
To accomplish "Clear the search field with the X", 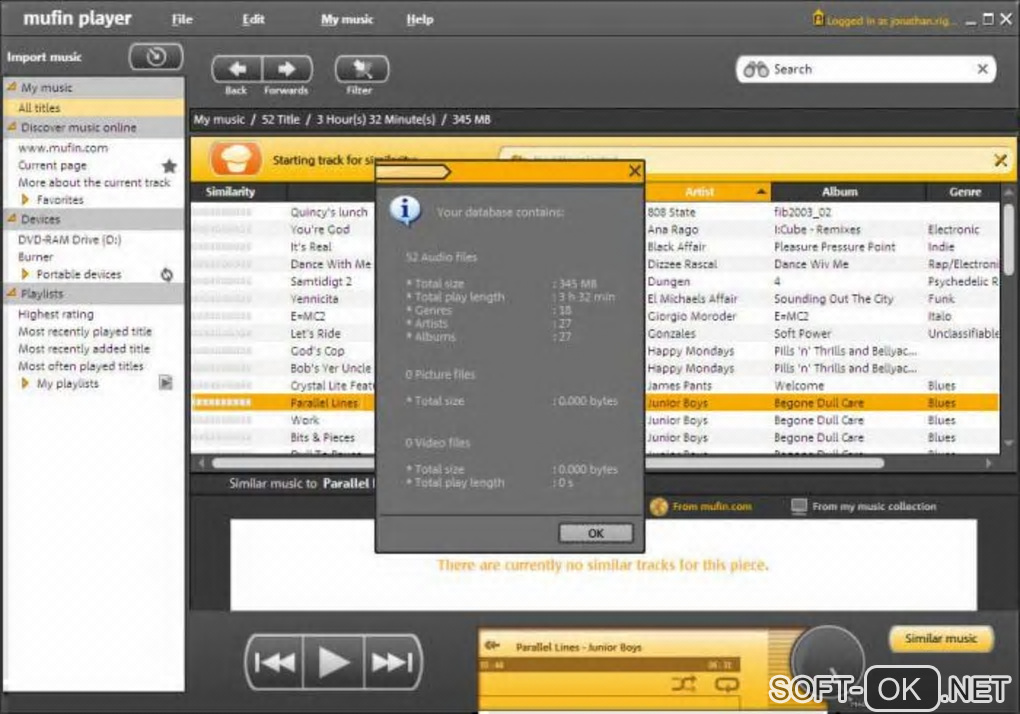I will 982,69.
